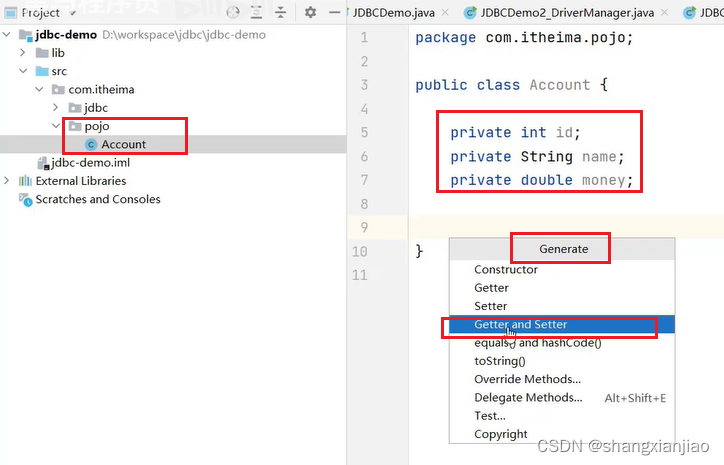Open the Project view dropdown

click(72, 13)
